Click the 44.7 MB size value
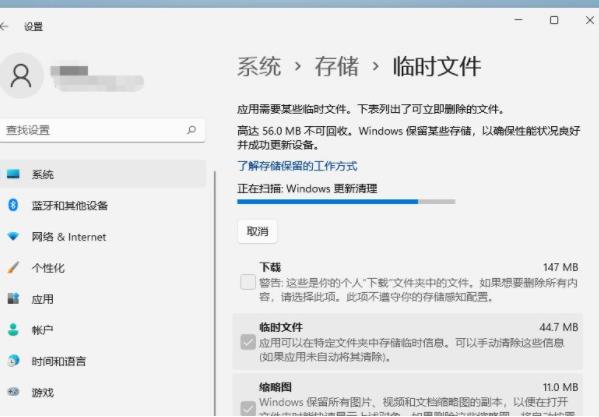Image resolution: width=599 pixels, height=417 pixels. (559, 327)
